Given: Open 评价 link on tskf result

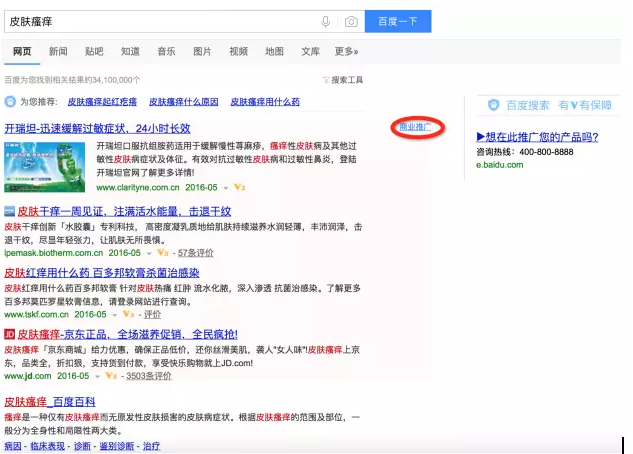Looking at the screenshot, I should point(153,314).
